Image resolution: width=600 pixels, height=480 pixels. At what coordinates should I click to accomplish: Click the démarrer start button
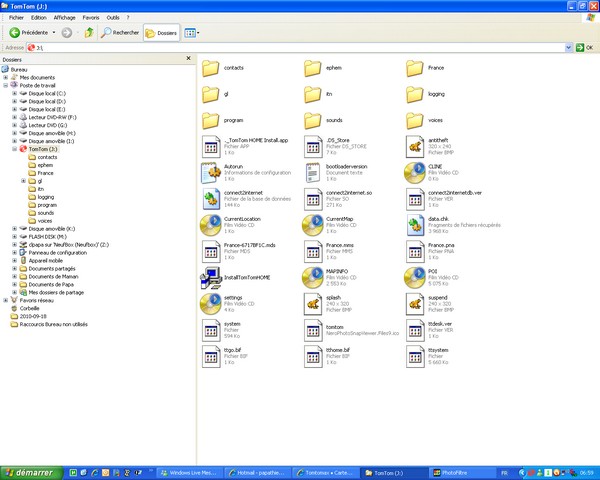(x=32, y=473)
